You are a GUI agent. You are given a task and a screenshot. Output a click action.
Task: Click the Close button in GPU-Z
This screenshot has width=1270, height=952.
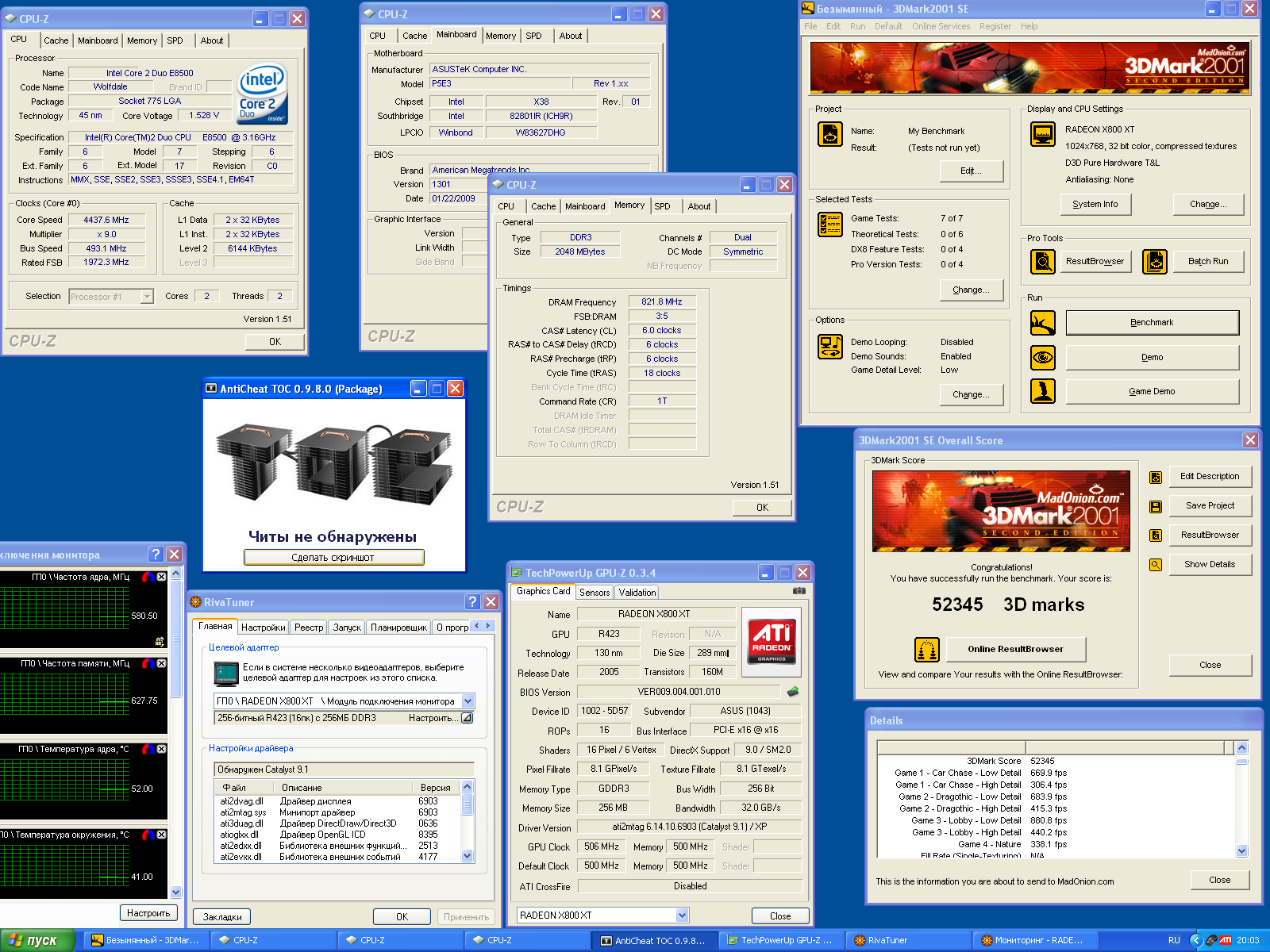[x=780, y=916]
